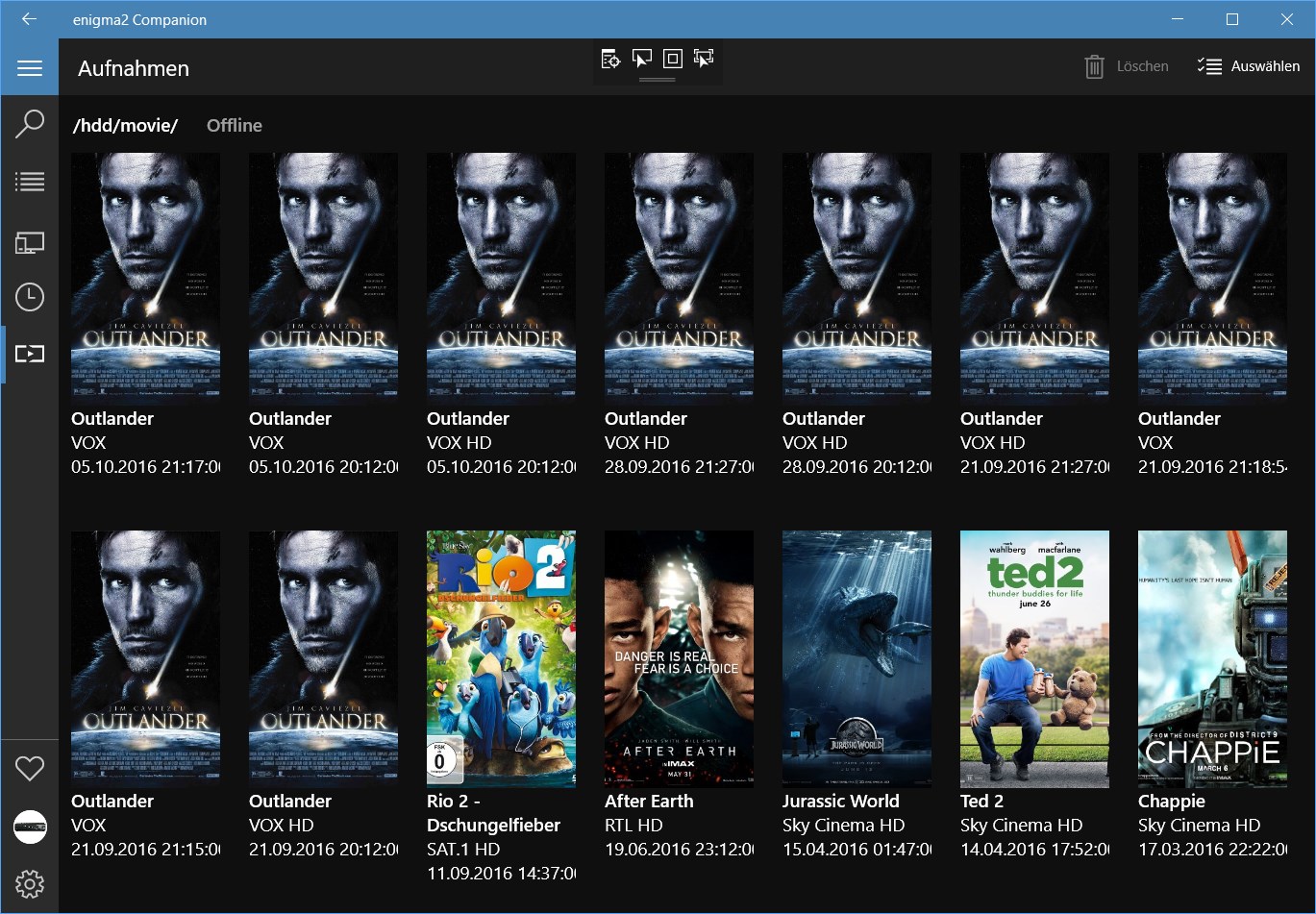Click the Löschen trash button
The height and width of the screenshot is (914, 1316).
tap(1127, 66)
